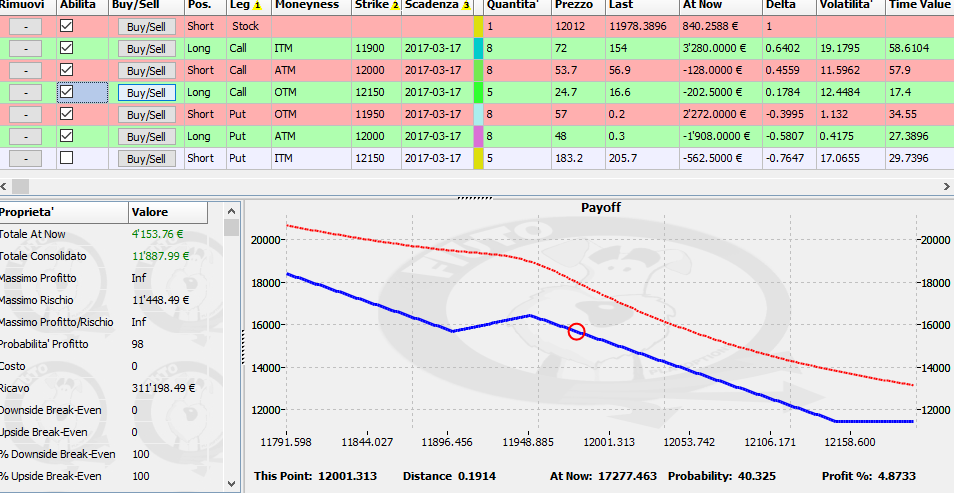Screen dimensions: 954x493
Task: Disable the Short Stock leg checkbox
Action: point(66,26)
